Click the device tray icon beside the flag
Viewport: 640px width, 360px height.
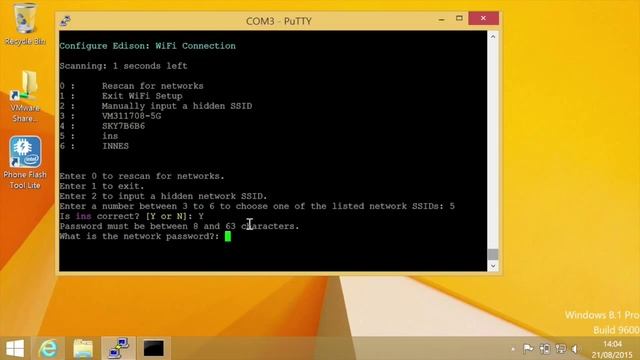pos(544,349)
